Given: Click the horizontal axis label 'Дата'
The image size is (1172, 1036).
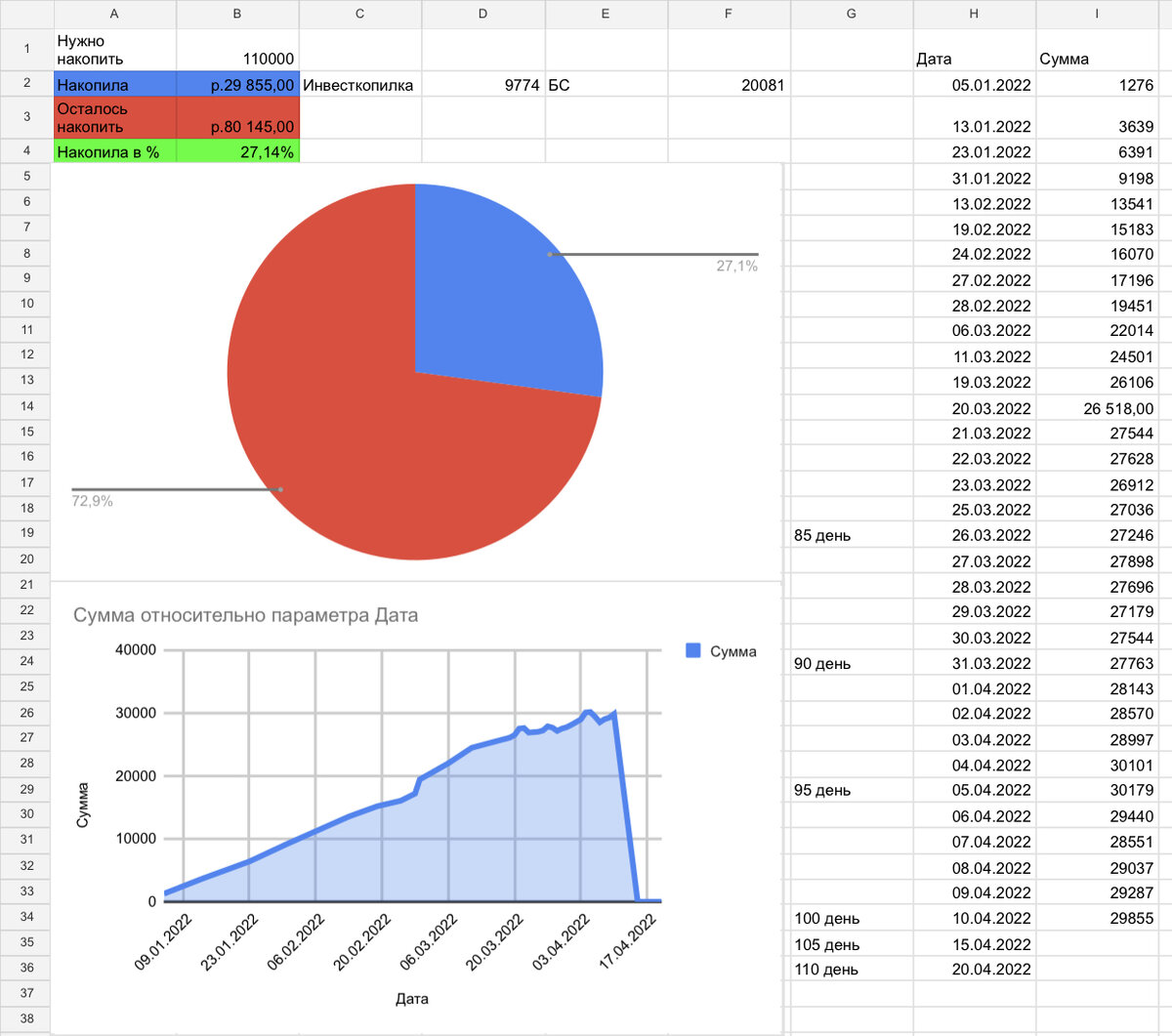Looking at the screenshot, I should point(411,999).
